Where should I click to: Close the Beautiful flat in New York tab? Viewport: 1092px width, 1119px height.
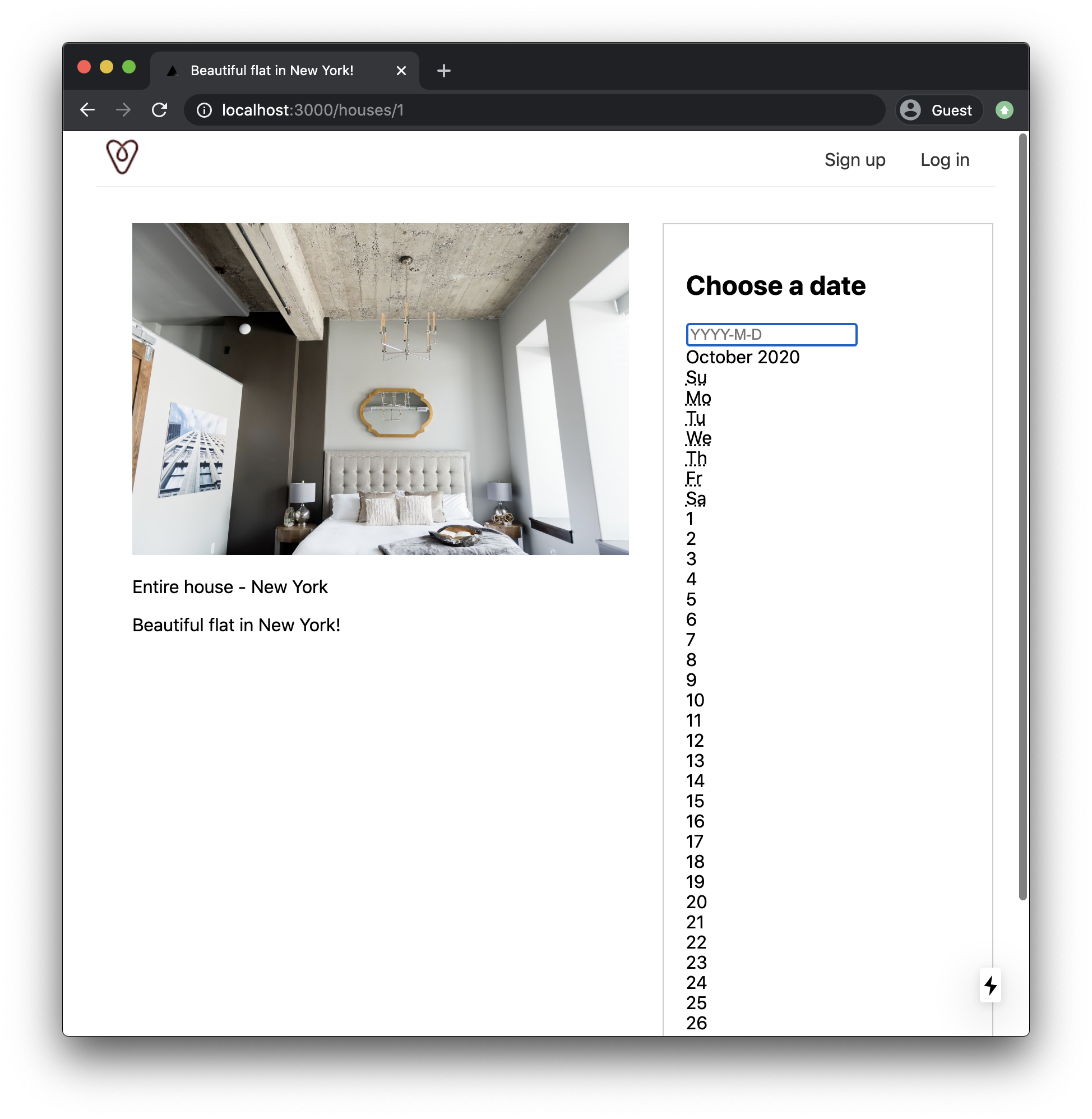tap(401, 71)
